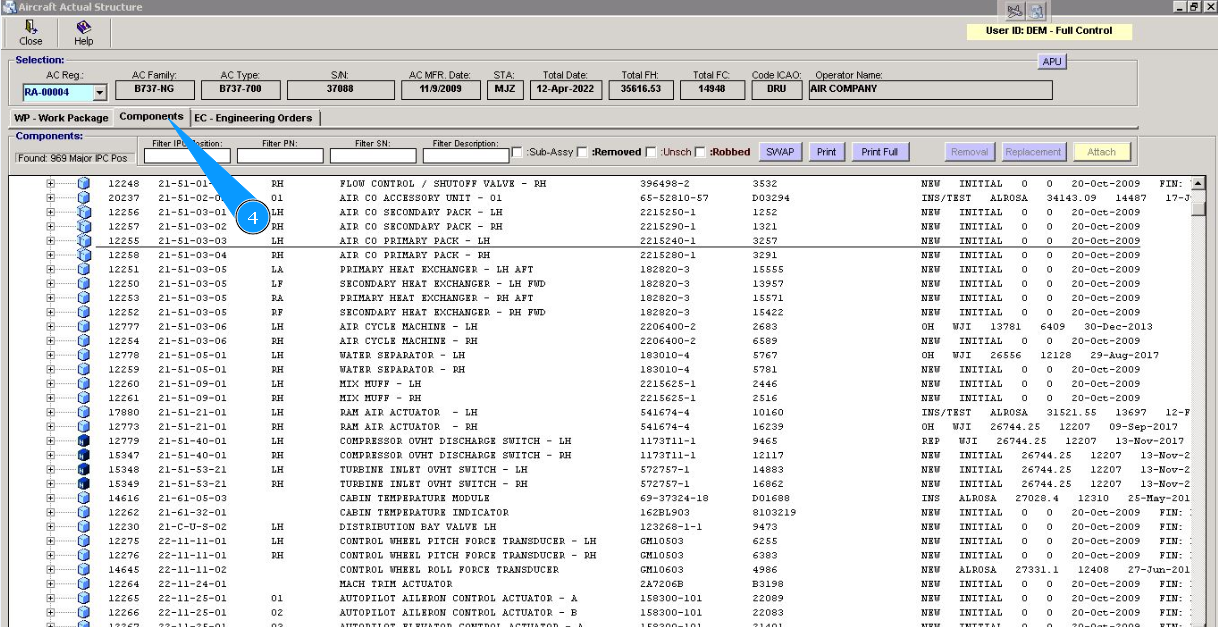Open the AC Reg. dropdown RA-00004
The height and width of the screenshot is (633, 1218).
coord(100,94)
